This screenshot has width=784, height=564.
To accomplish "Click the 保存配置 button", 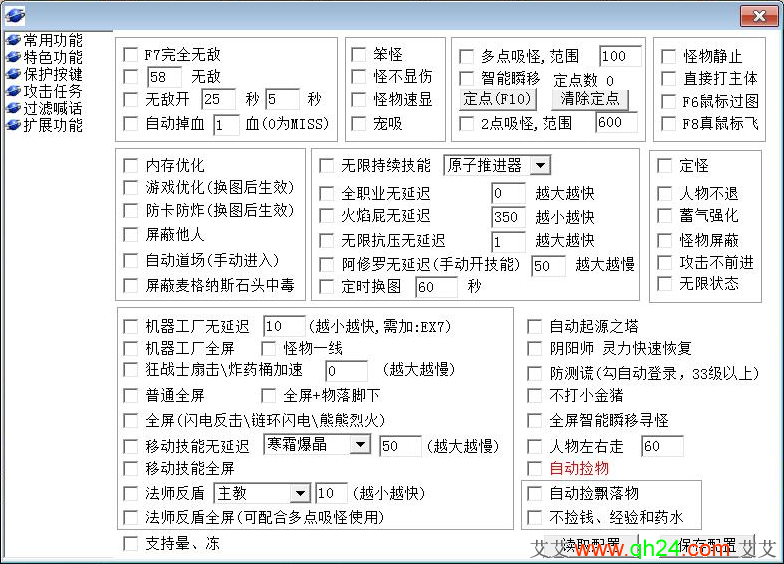I will click(x=708, y=547).
